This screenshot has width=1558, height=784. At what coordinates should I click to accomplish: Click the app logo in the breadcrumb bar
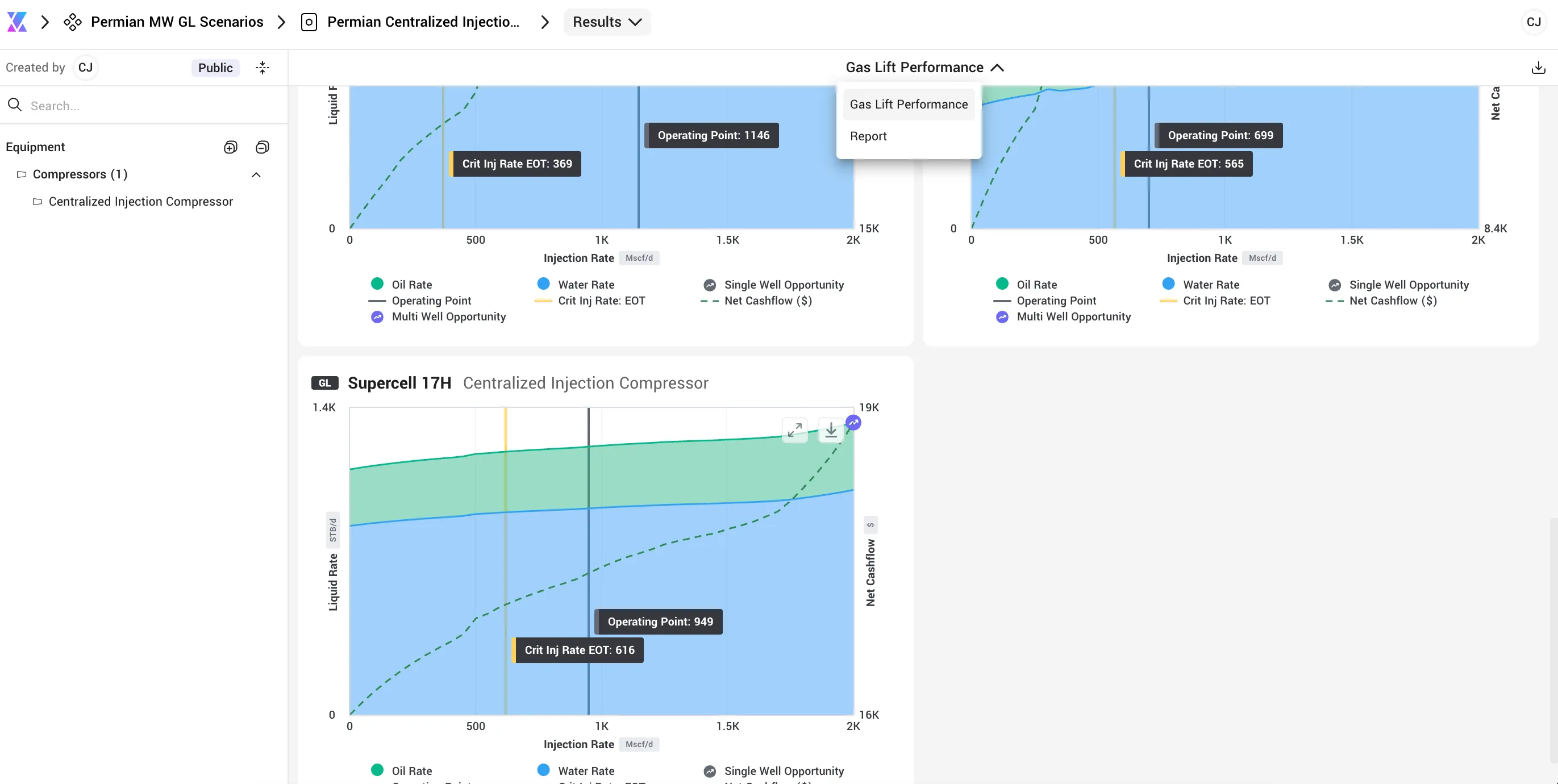point(17,22)
